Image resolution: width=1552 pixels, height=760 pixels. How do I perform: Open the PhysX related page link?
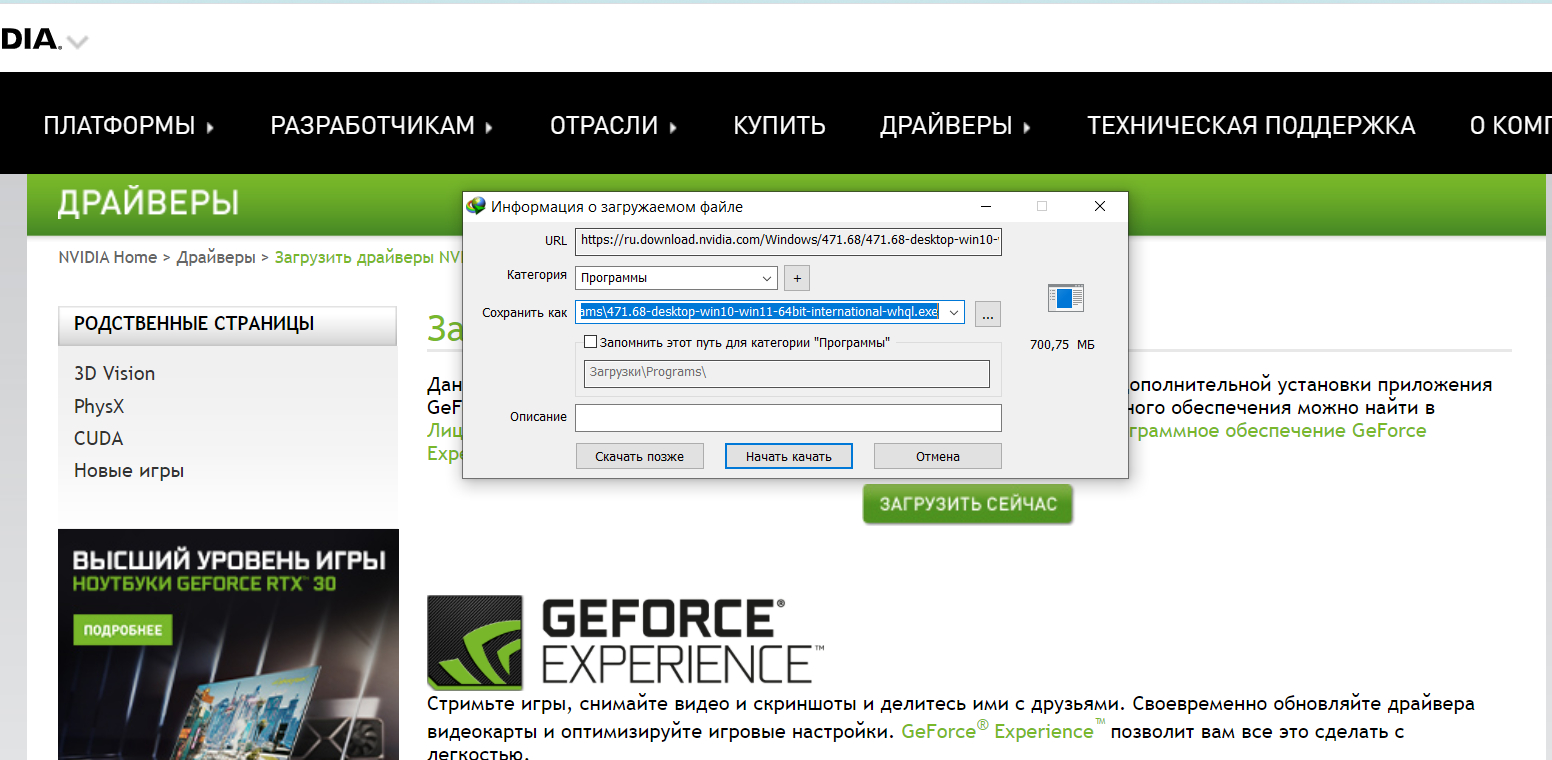point(99,406)
